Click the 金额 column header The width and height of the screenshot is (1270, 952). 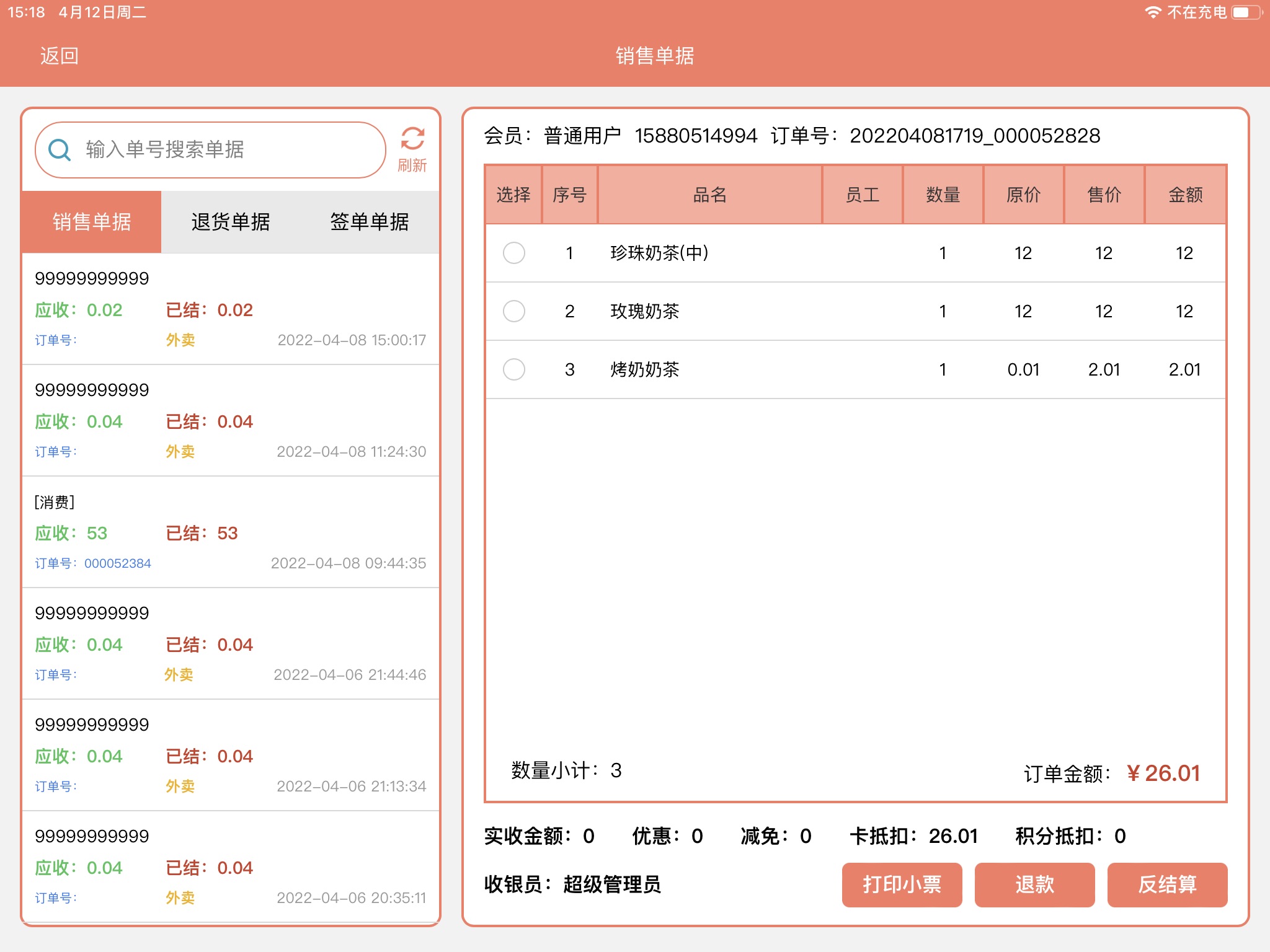[1186, 195]
